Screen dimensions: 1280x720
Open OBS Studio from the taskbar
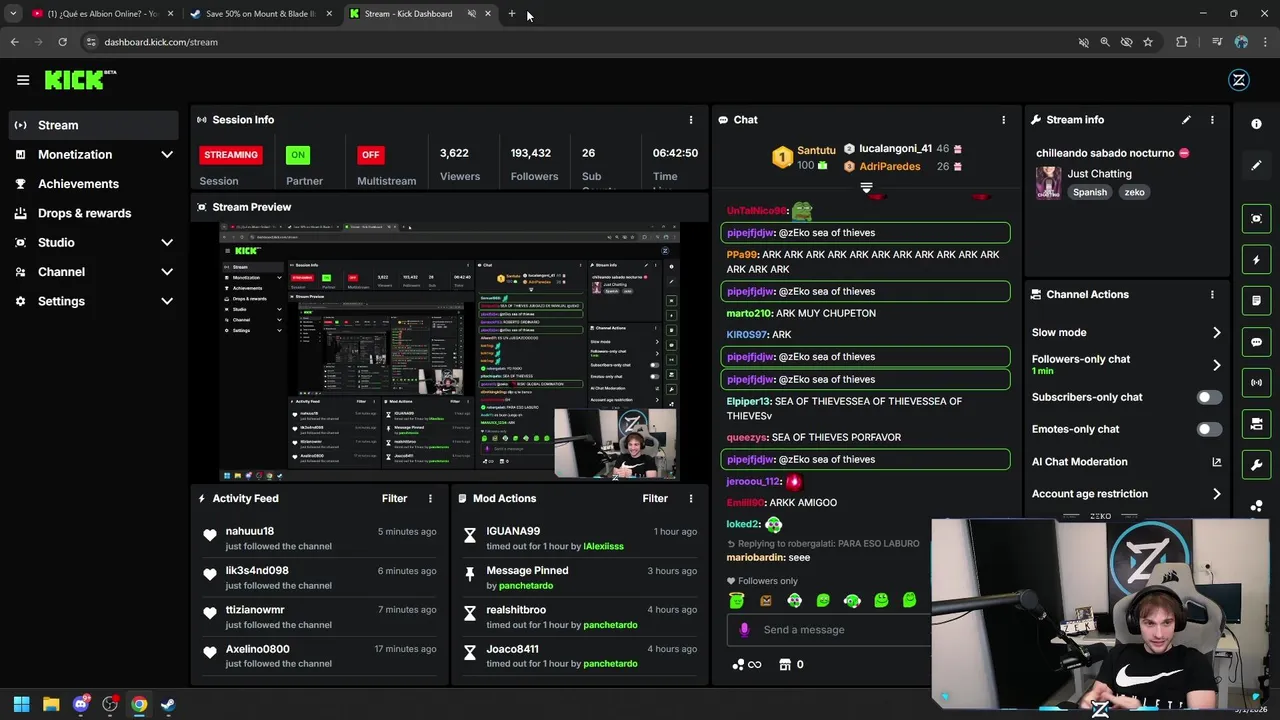[x=110, y=704]
